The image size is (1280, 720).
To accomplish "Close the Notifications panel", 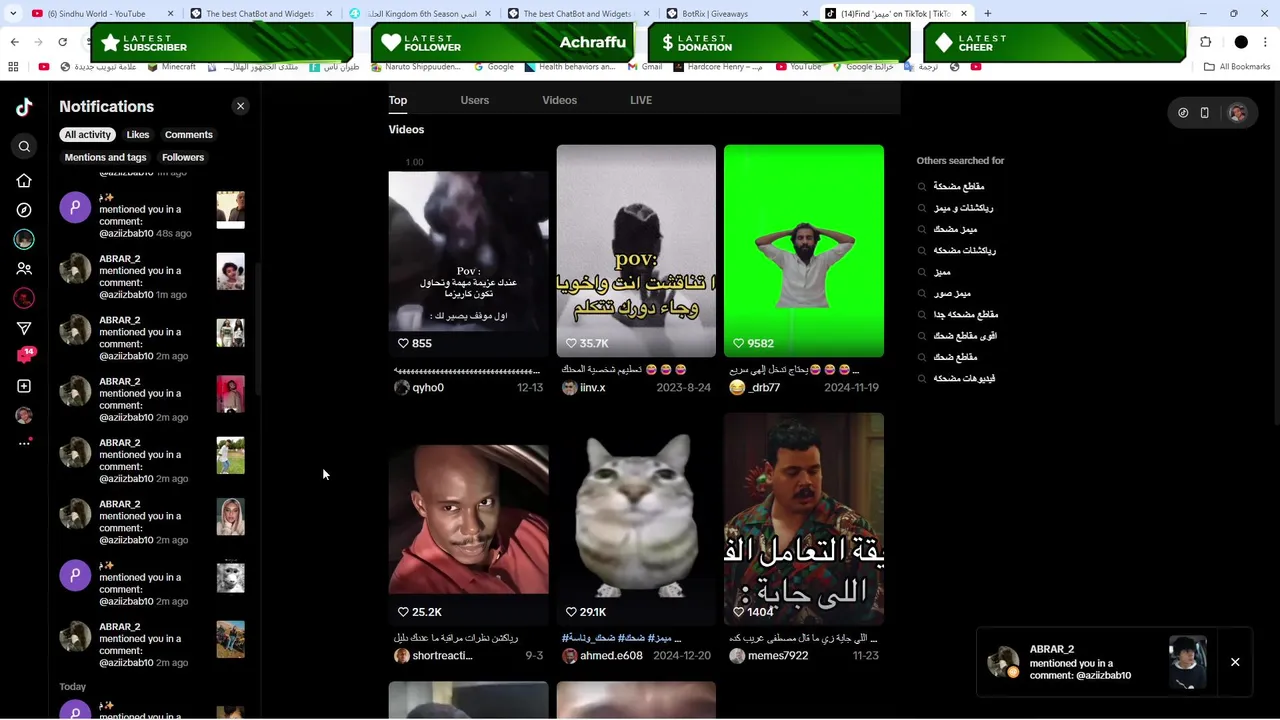I will [240, 106].
